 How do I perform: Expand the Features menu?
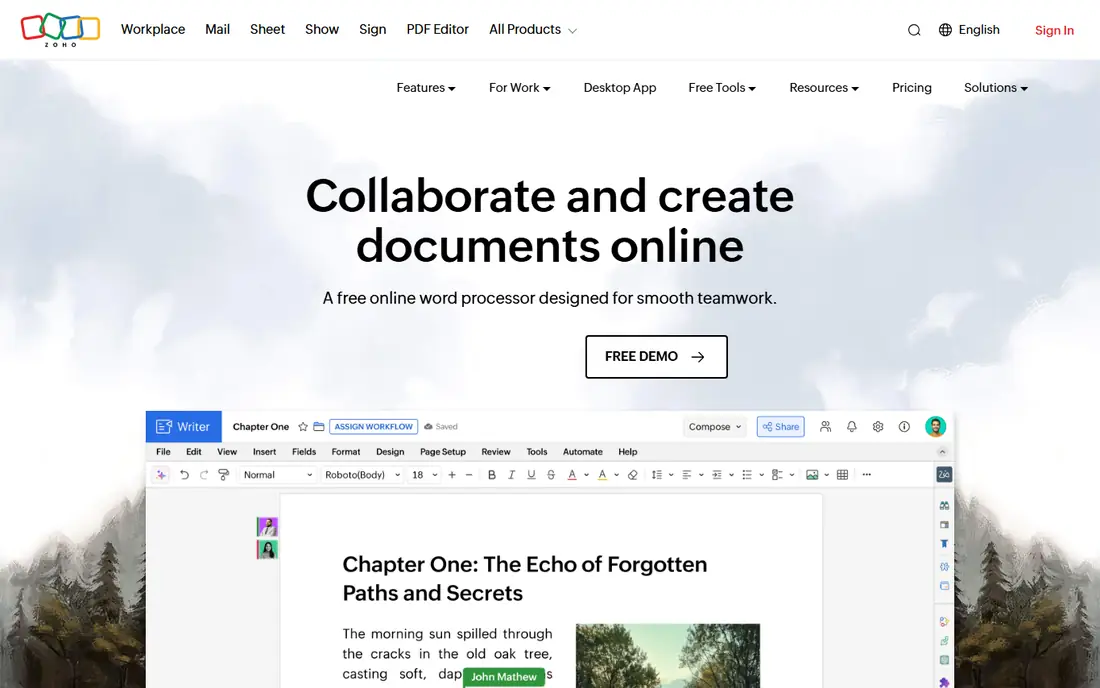[x=426, y=88]
